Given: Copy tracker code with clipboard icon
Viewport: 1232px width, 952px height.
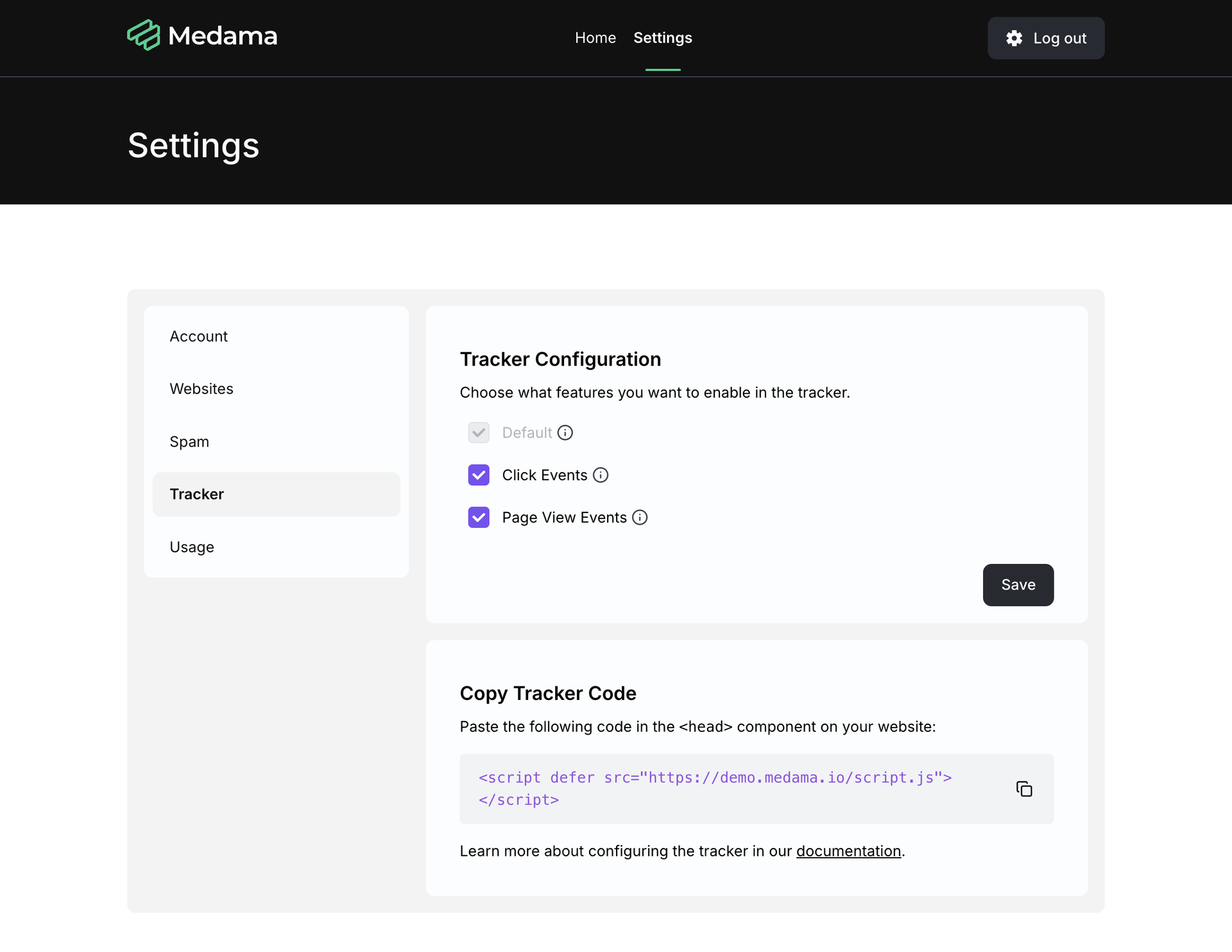Looking at the screenshot, I should click(1024, 789).
